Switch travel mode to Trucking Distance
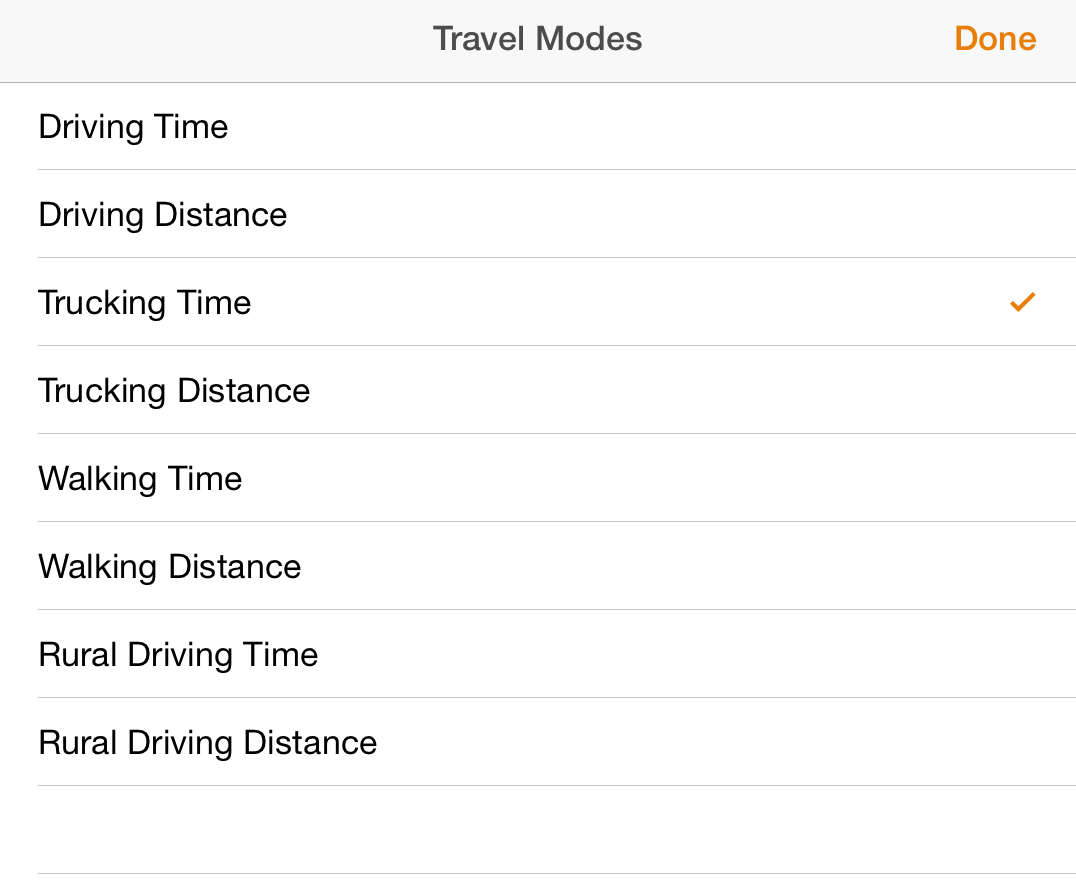The image size is (1076, 883). 174,391
